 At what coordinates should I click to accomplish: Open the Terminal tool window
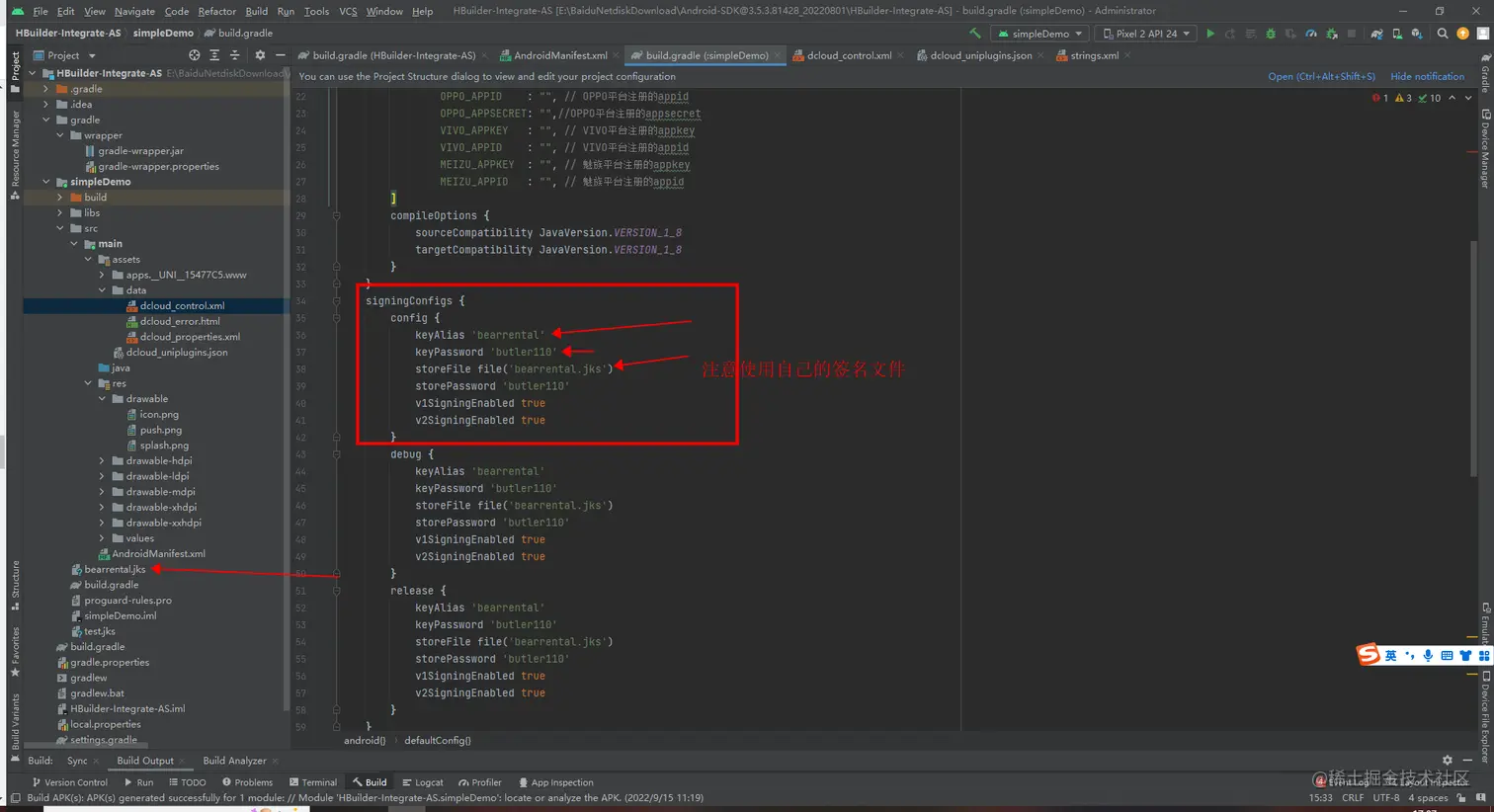pos(312,782)
